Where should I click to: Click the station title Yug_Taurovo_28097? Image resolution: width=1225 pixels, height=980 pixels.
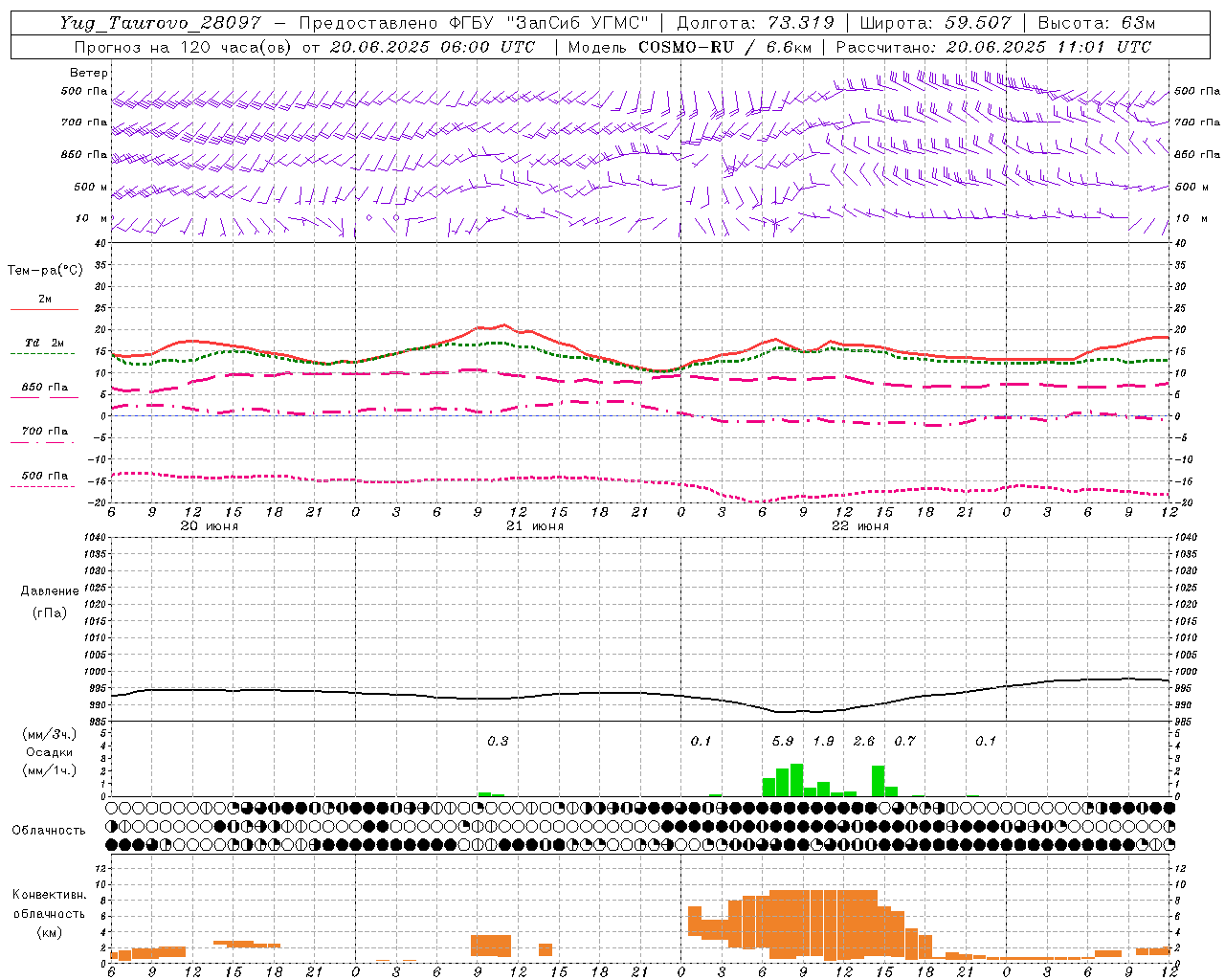tap(160, 23)
